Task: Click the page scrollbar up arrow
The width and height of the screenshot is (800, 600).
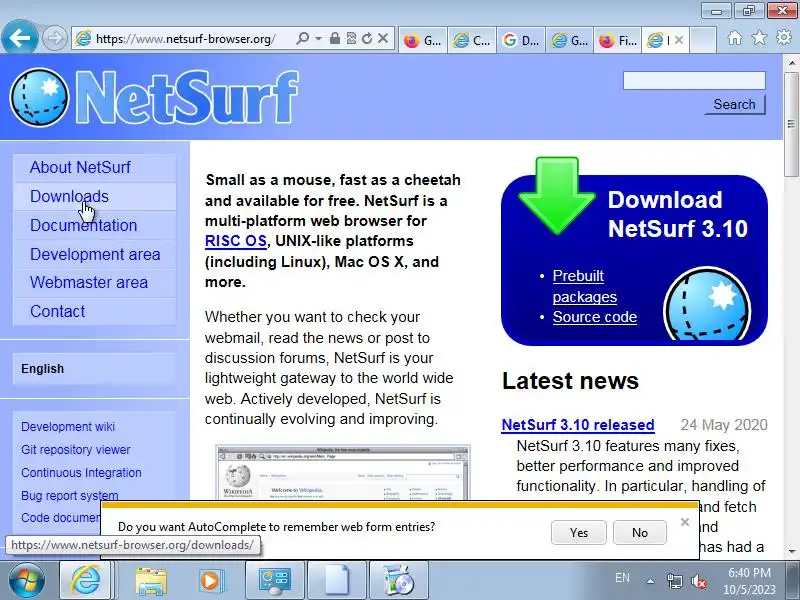Action: pos(791,63)
